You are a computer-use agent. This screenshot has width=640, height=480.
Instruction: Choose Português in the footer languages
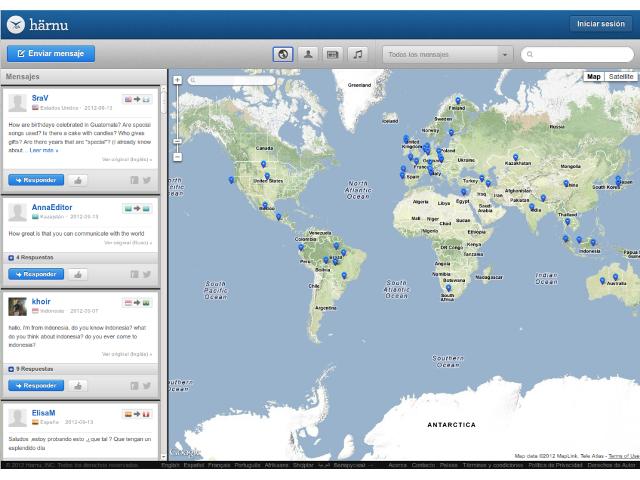click(x=247, y=465)
